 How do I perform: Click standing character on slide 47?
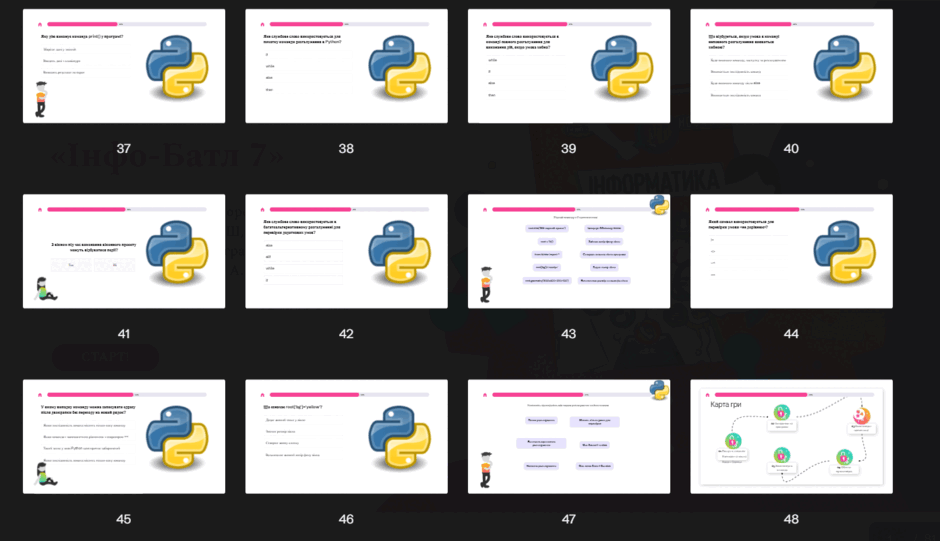(x=486, y=470)
